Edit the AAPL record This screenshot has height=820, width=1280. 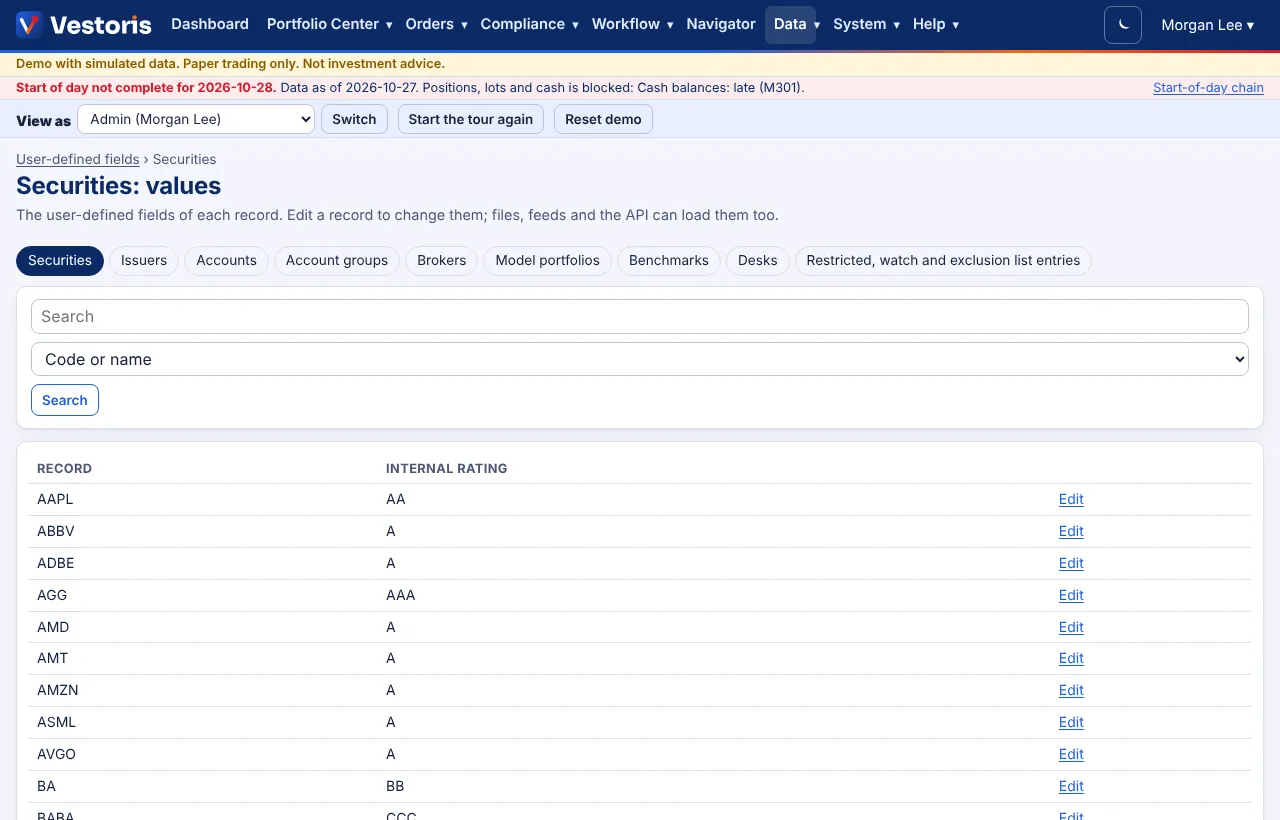(1071, 499)
